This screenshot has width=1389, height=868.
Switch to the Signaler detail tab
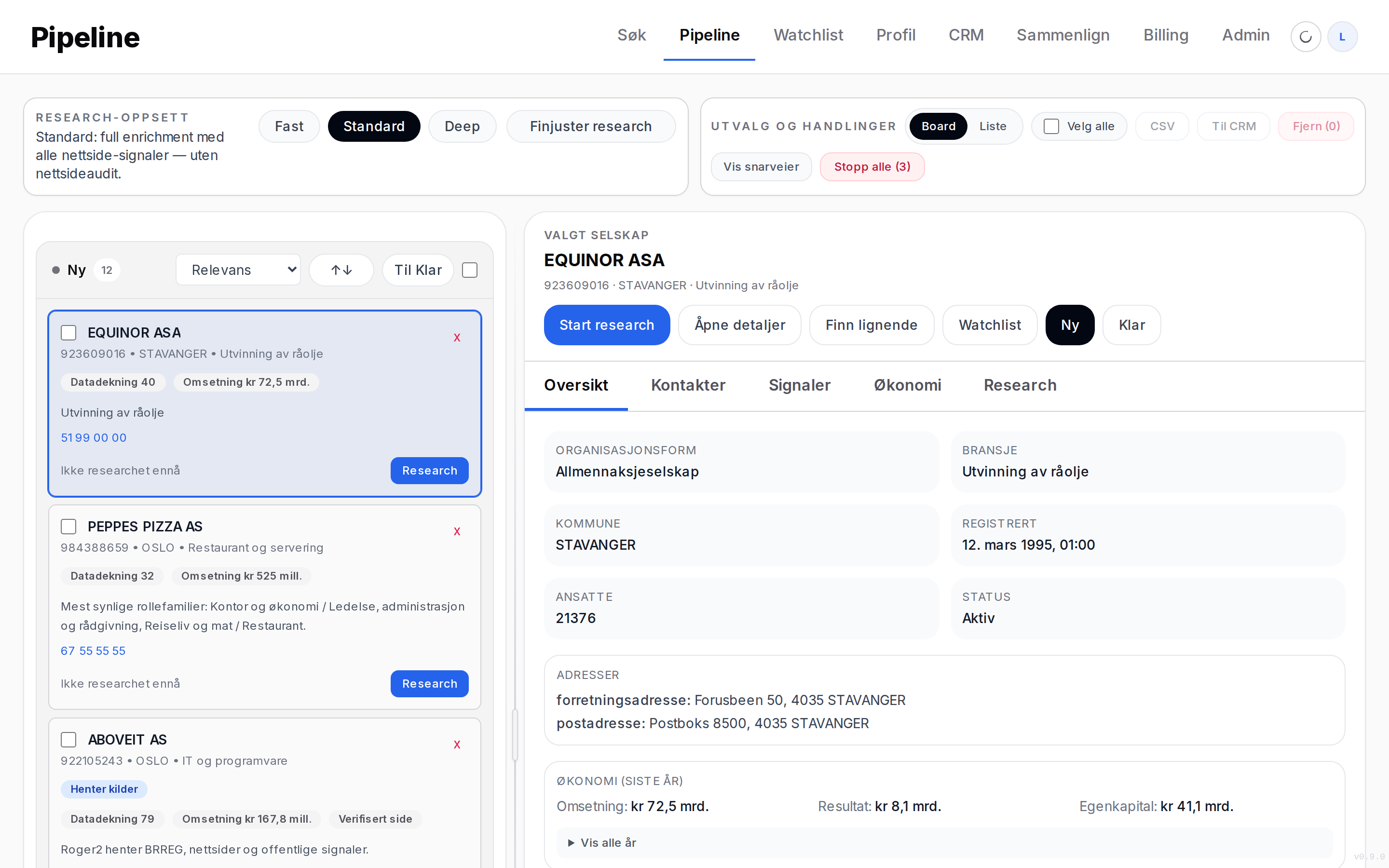coord(800,385)
